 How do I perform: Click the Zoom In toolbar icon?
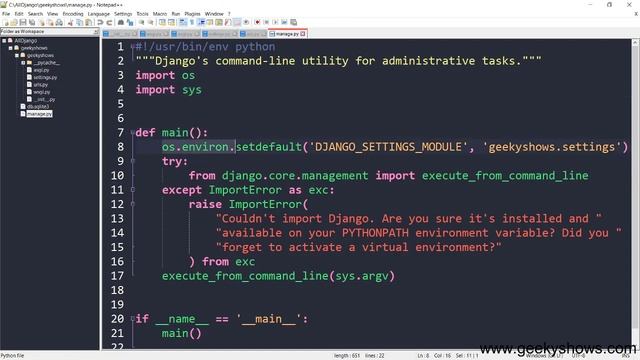click(141, 22)
